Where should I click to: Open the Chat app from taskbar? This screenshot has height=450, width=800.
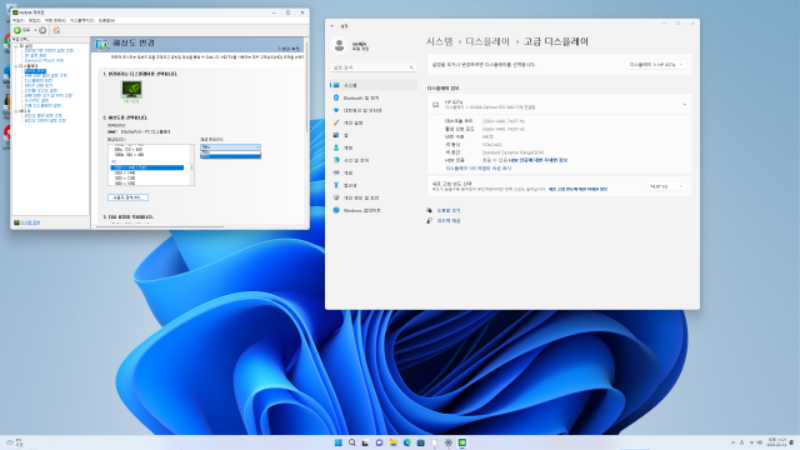click(379, 442)
